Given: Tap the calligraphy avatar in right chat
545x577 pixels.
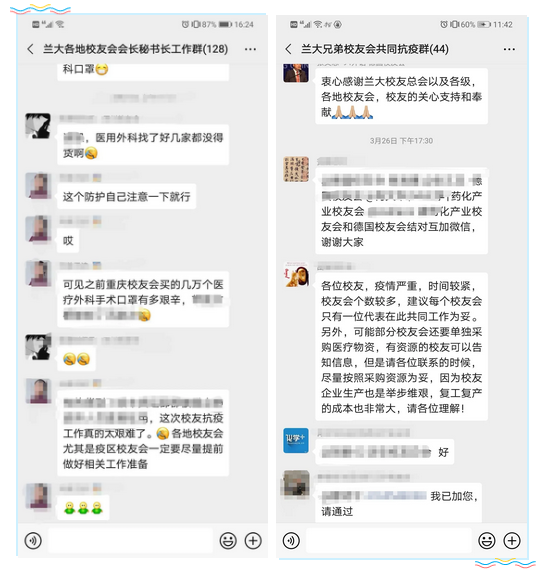Looking at the screenshot, I should (296, 169).
